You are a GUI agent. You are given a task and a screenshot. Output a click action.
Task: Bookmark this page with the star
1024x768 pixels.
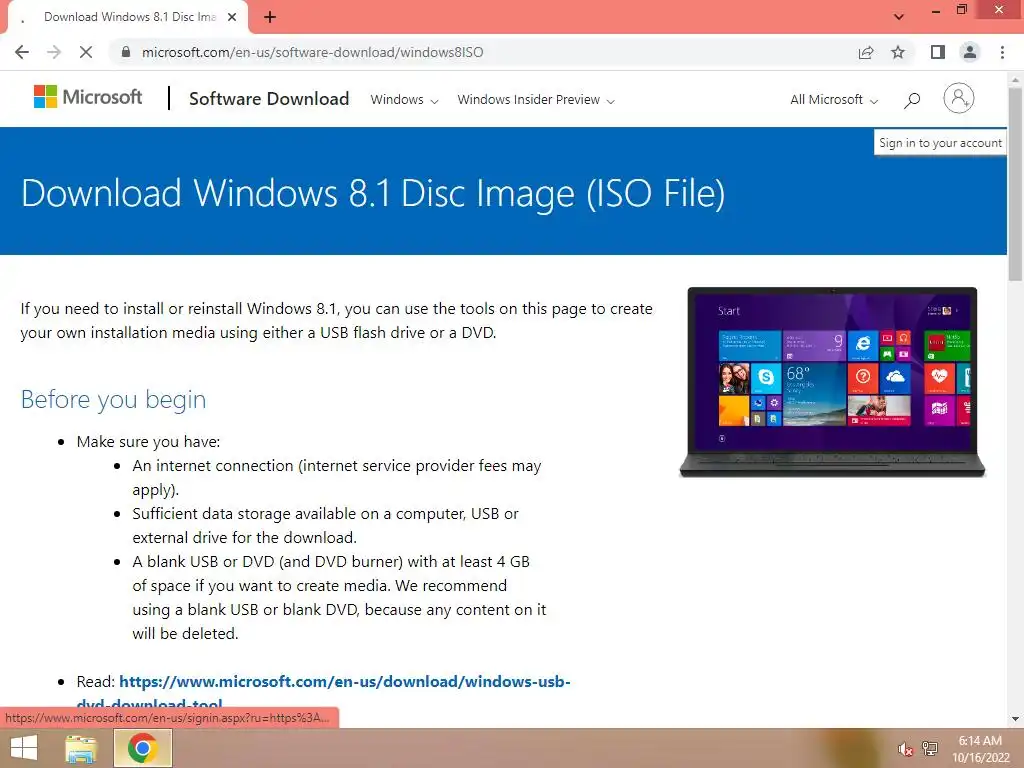point(898,52)
